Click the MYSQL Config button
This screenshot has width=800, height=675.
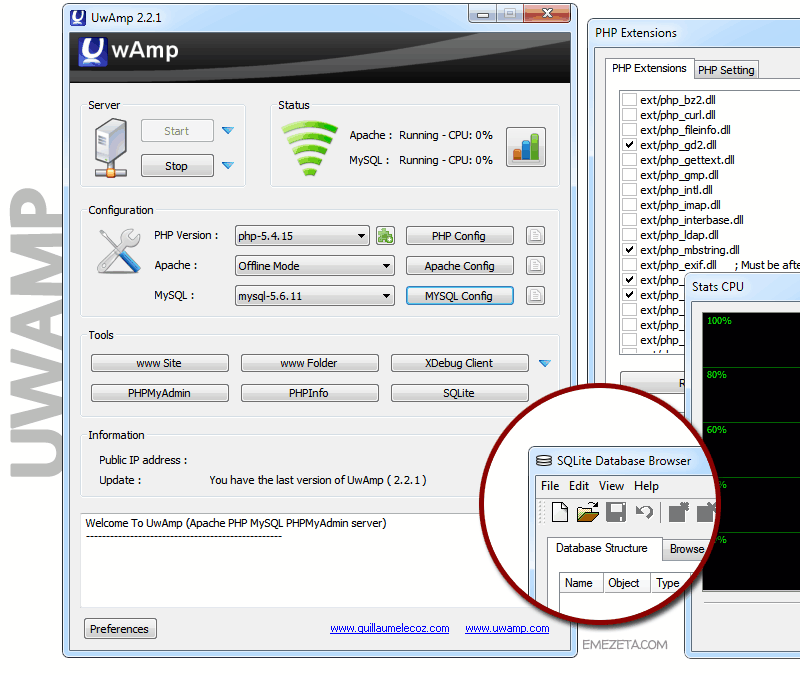pos(459,296)
